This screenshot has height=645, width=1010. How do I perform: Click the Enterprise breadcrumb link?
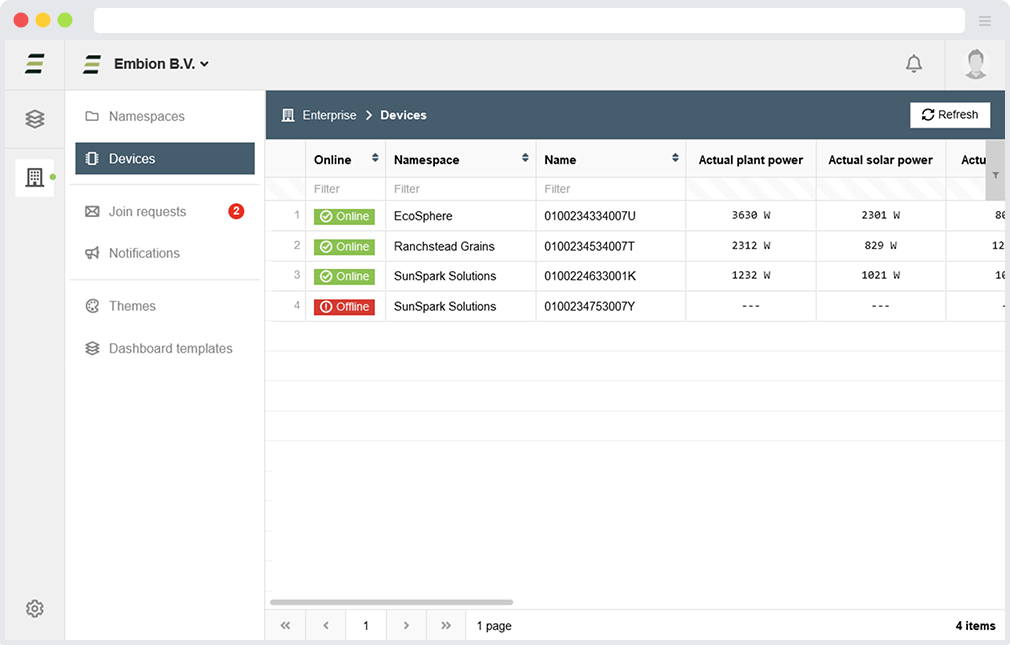point(329,115)
